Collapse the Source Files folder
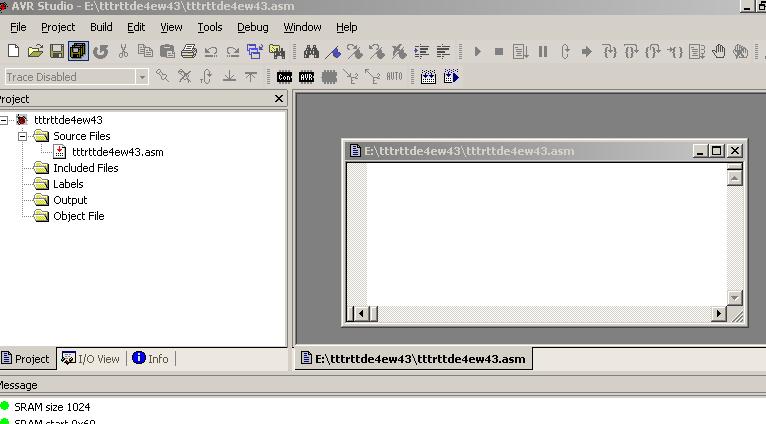 point(22,136)
